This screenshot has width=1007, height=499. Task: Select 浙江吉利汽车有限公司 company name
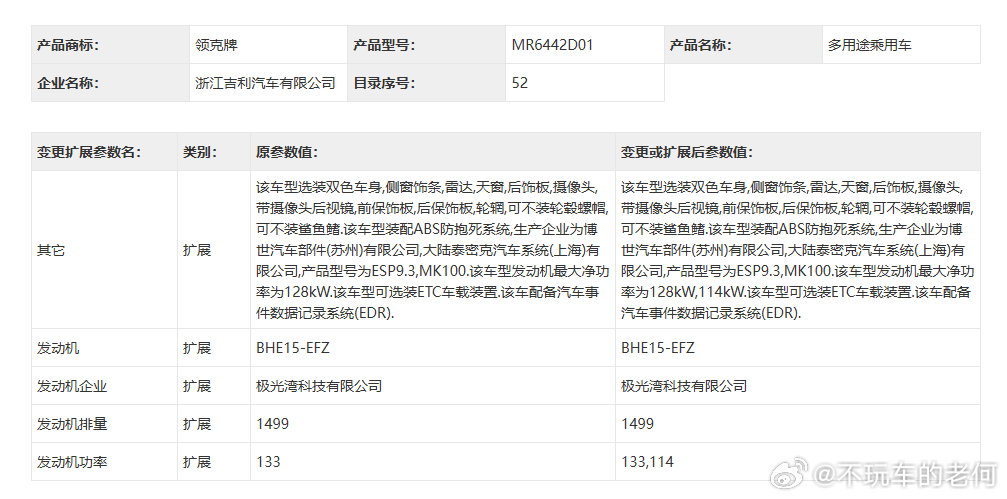pos(265,83)
